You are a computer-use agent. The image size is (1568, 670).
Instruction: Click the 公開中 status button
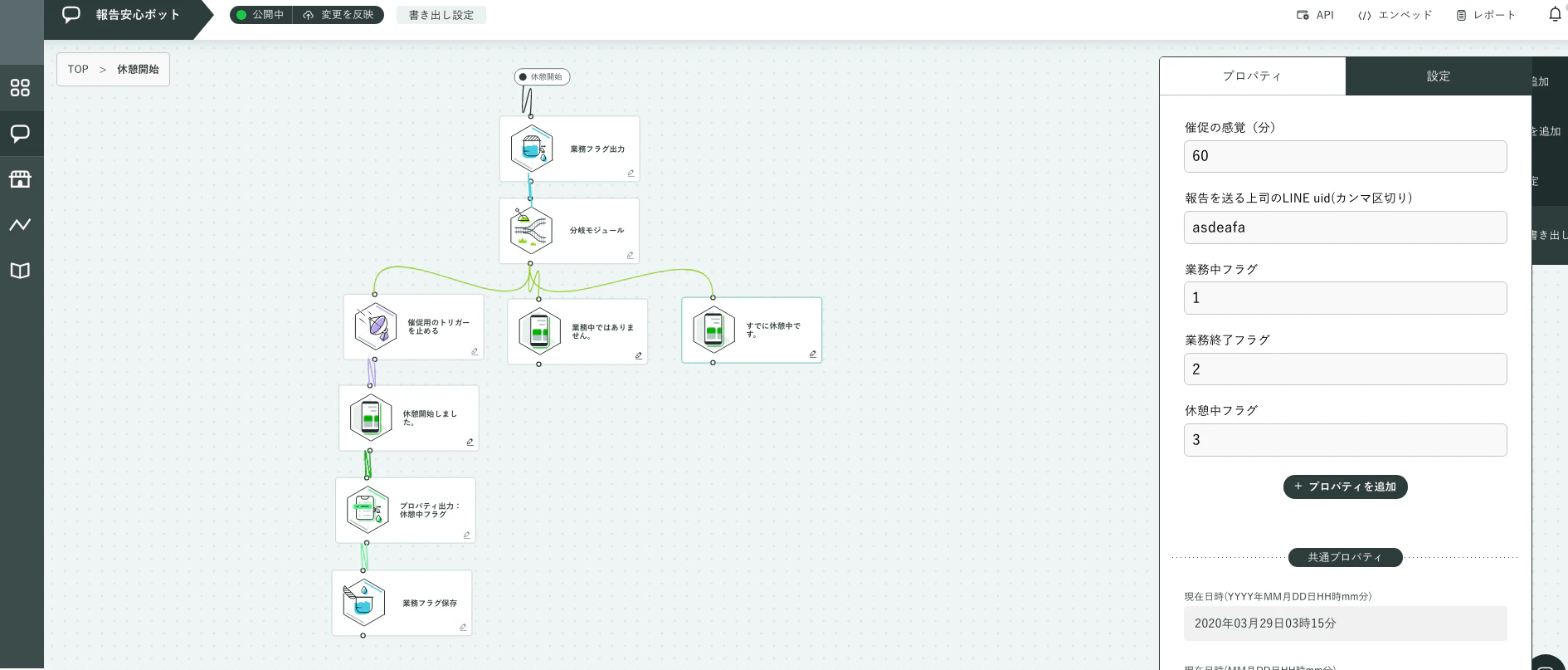pyautogui.click(x=261, y=15)
